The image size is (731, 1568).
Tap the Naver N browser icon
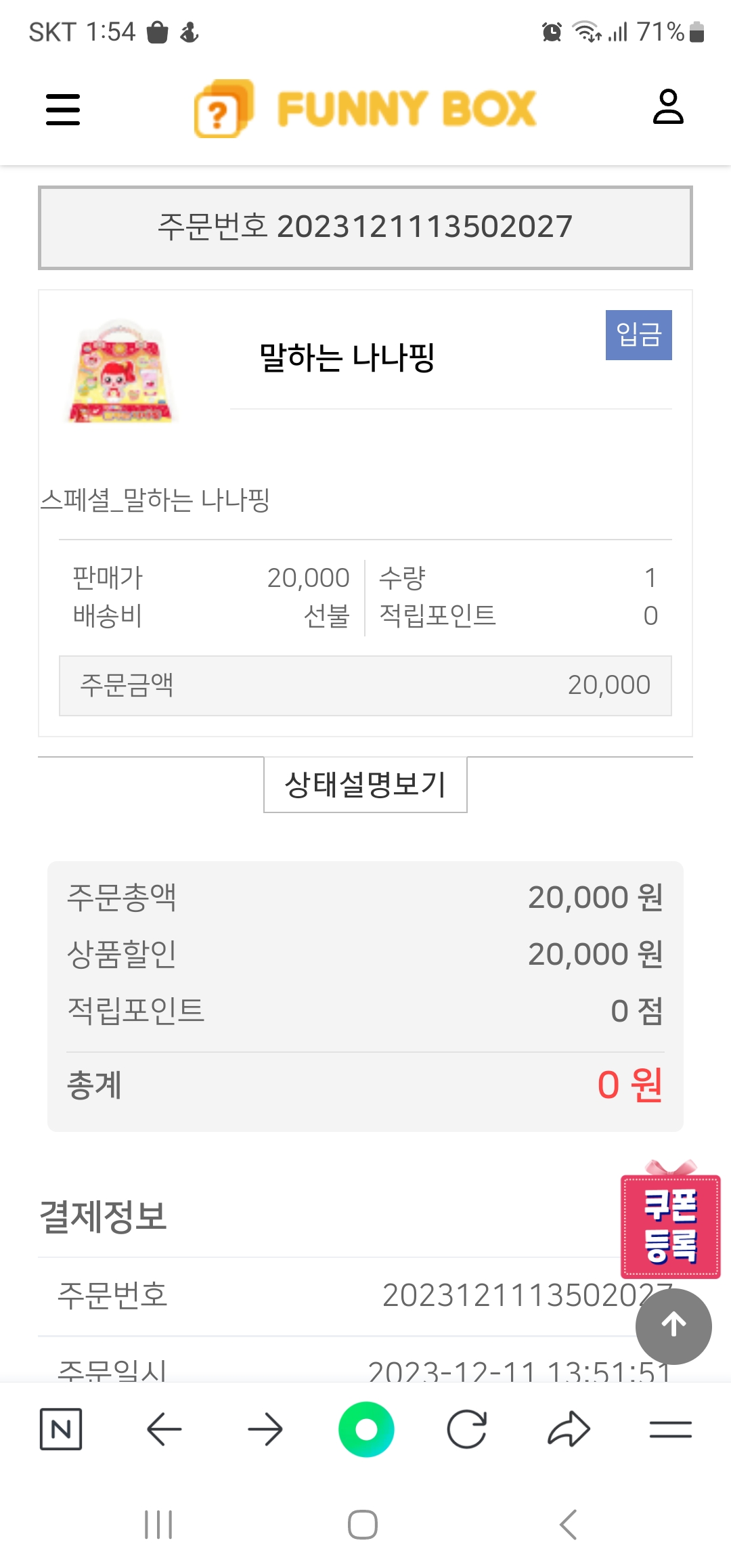[61, 1429]
